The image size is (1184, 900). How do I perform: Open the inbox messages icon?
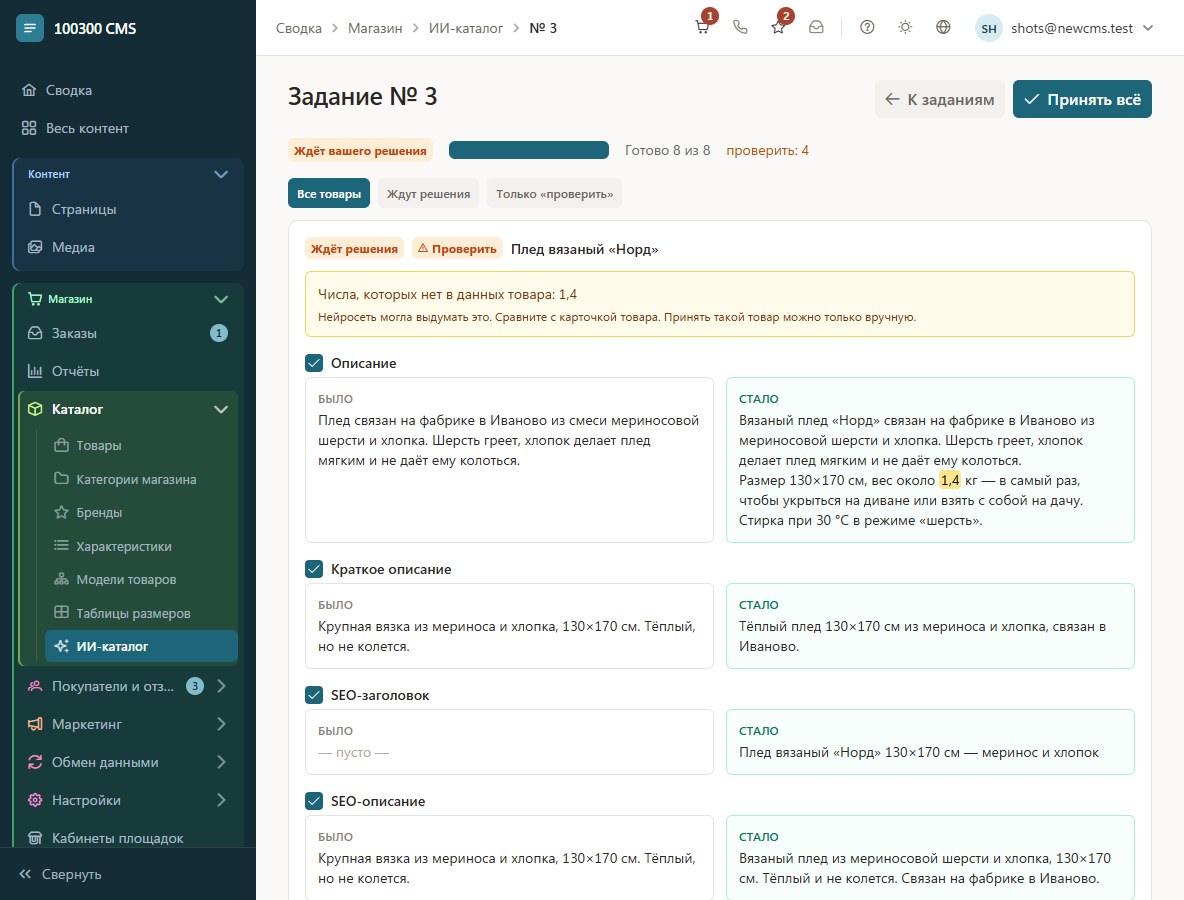[816, 28]
